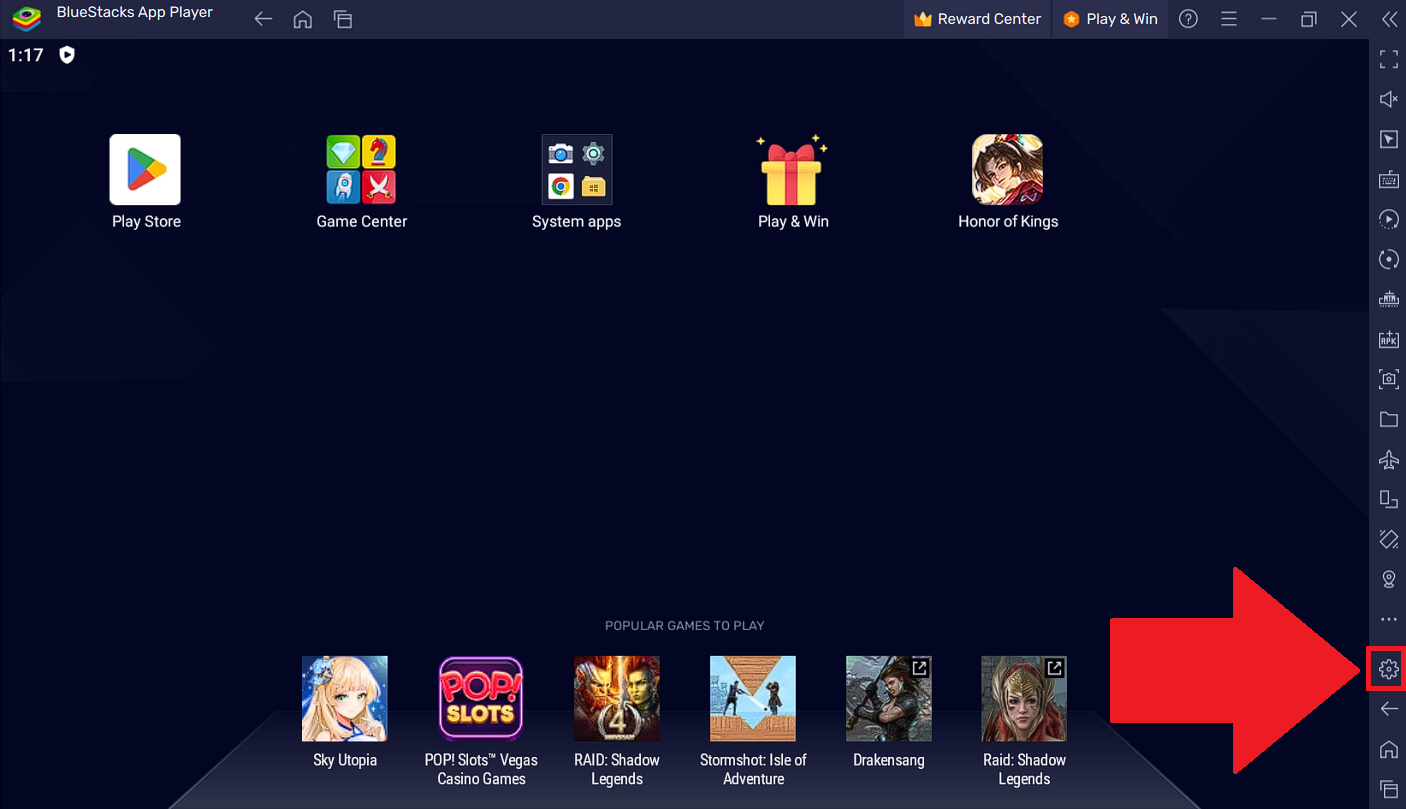Open BlueStacks settings via the gear

coord(1388,668)
